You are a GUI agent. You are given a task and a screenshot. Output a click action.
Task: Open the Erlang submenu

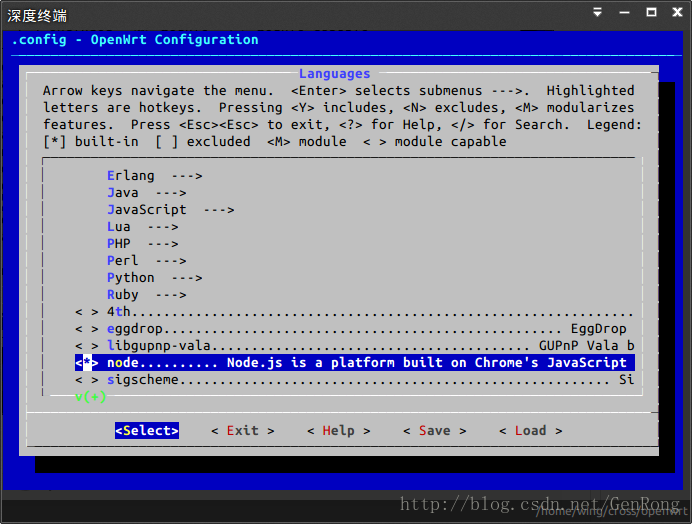[154, 176]
